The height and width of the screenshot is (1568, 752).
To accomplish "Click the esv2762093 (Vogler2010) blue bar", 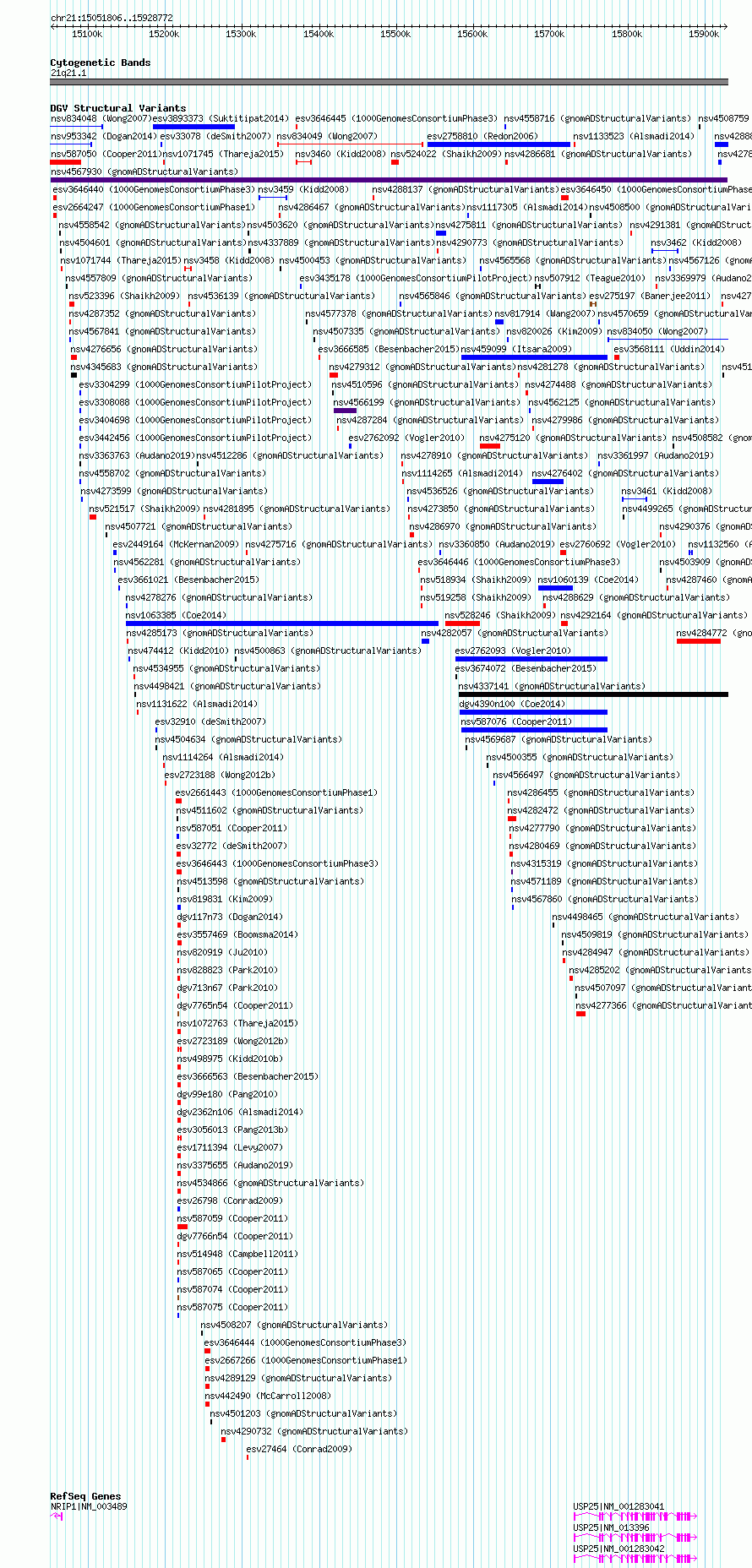I will 531,659.
